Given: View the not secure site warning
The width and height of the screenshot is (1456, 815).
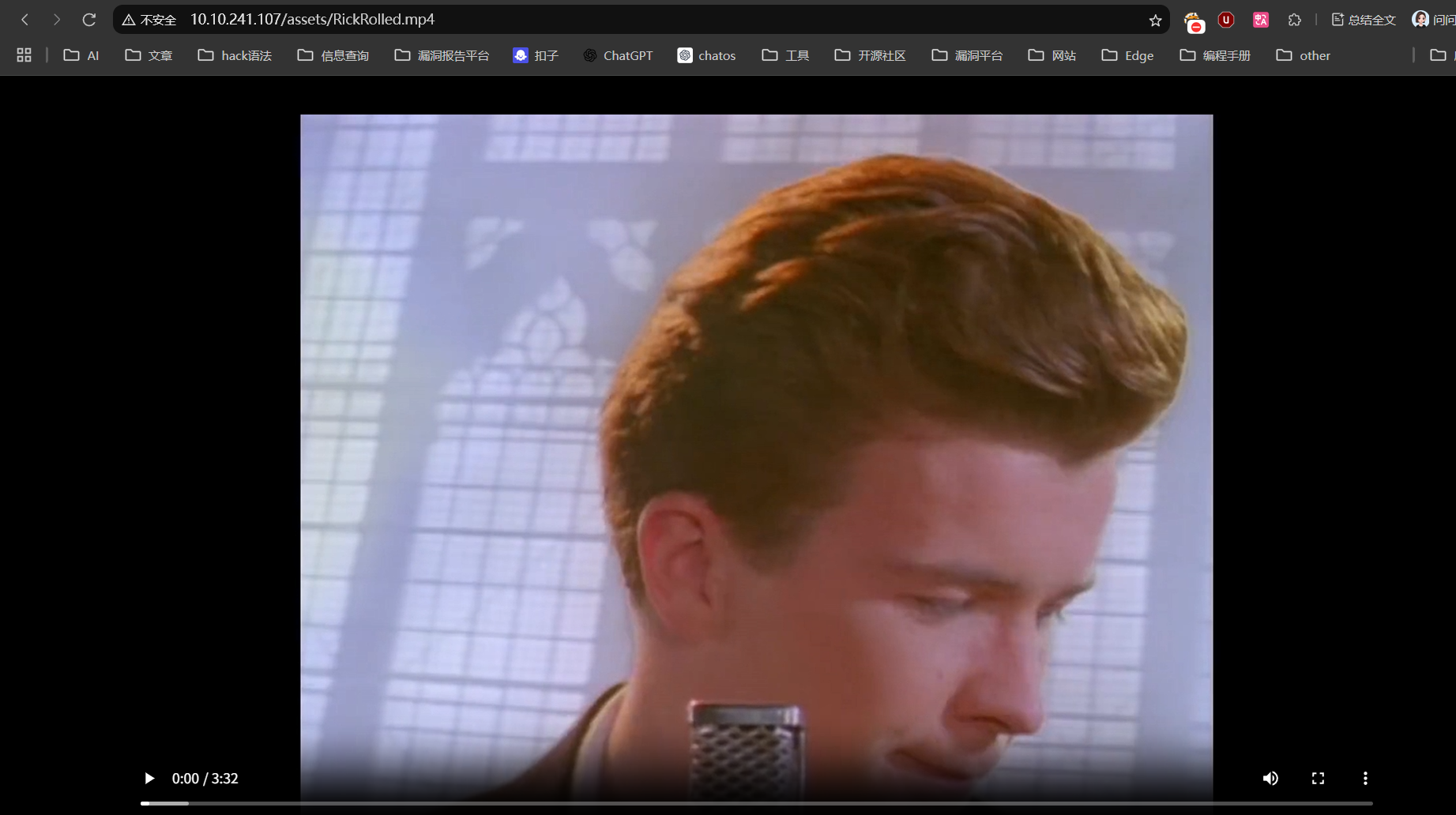Looking at the screenshot, I should pyautogui.click(x=149, y=20).
